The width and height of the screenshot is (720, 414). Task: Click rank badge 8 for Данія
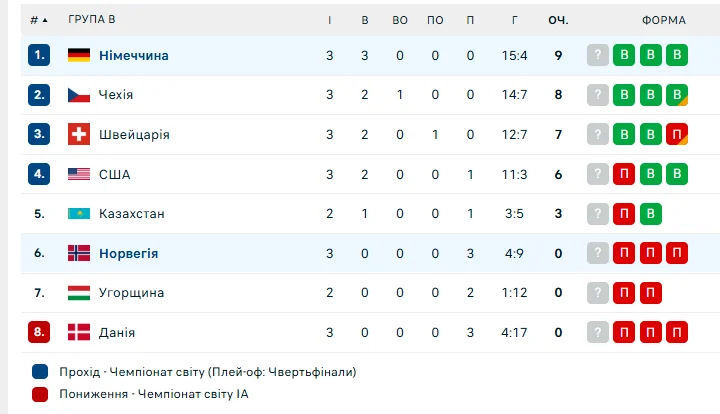(x=39, y=332)
